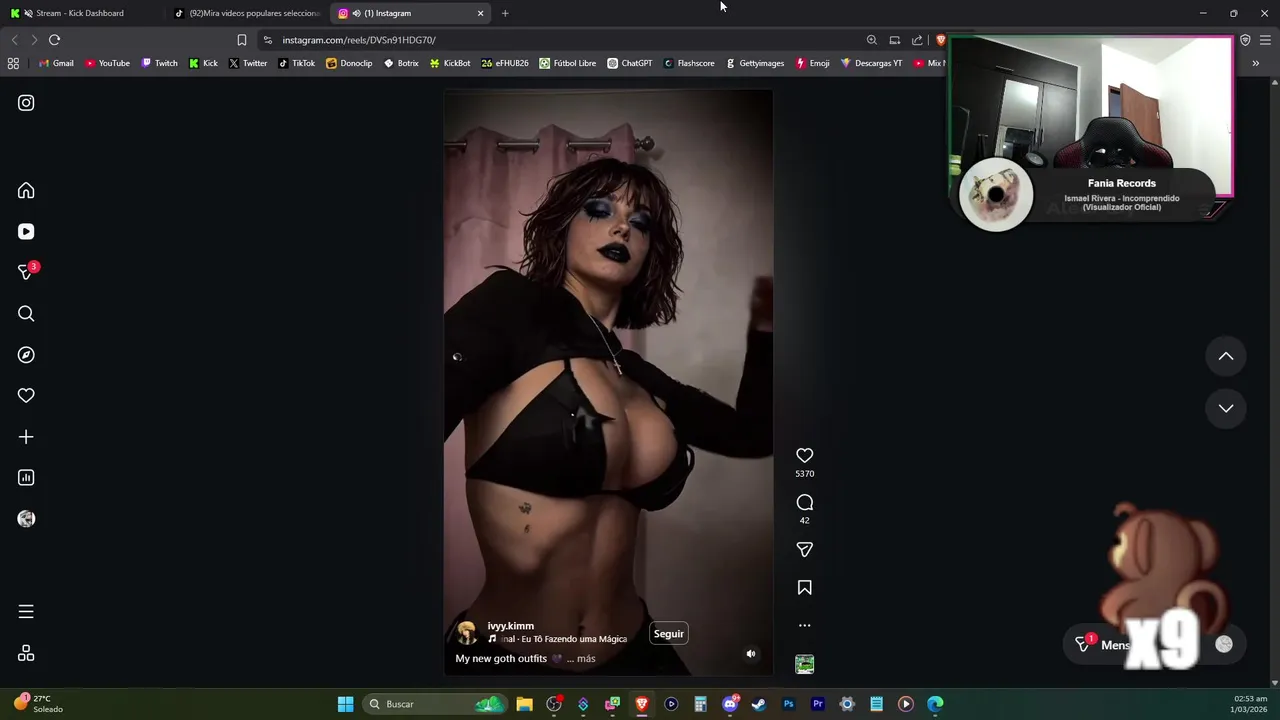This screenshot has height=720, width=1280.
Task: Open the Instagram search magnifier icon
Action: [x=26, y=314]
